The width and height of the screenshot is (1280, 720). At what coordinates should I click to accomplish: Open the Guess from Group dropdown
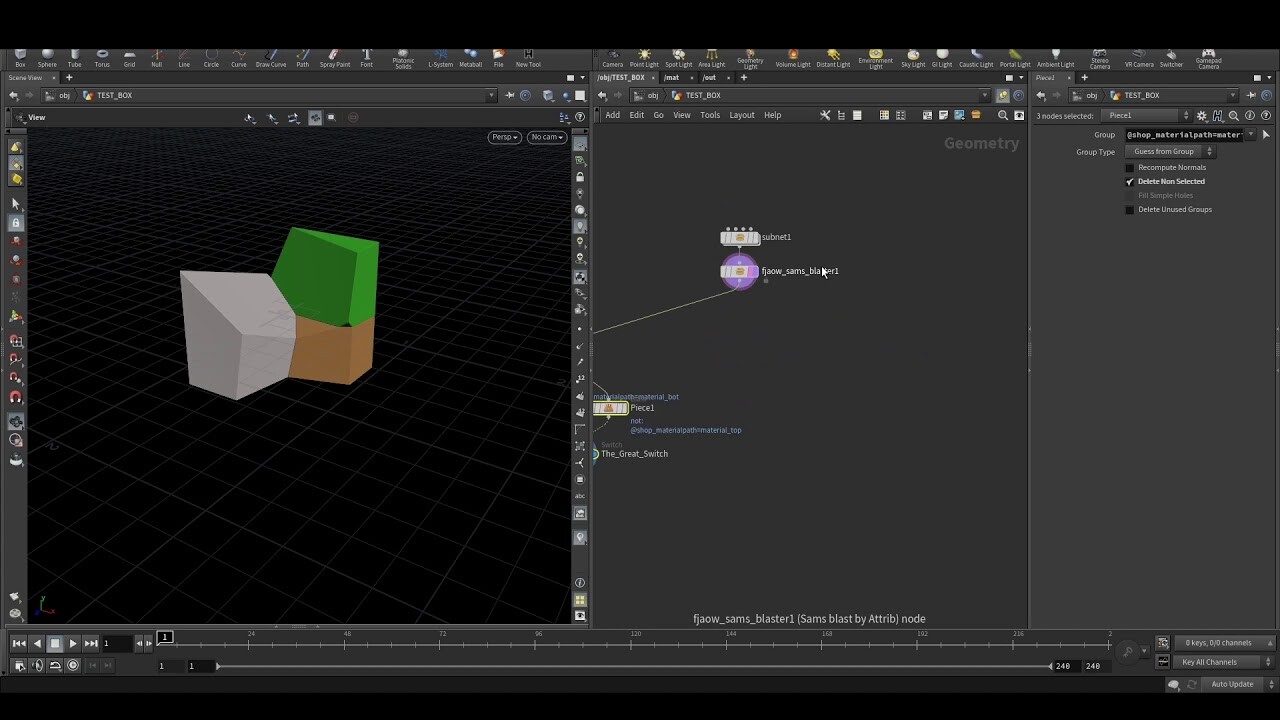(1169, 151)
